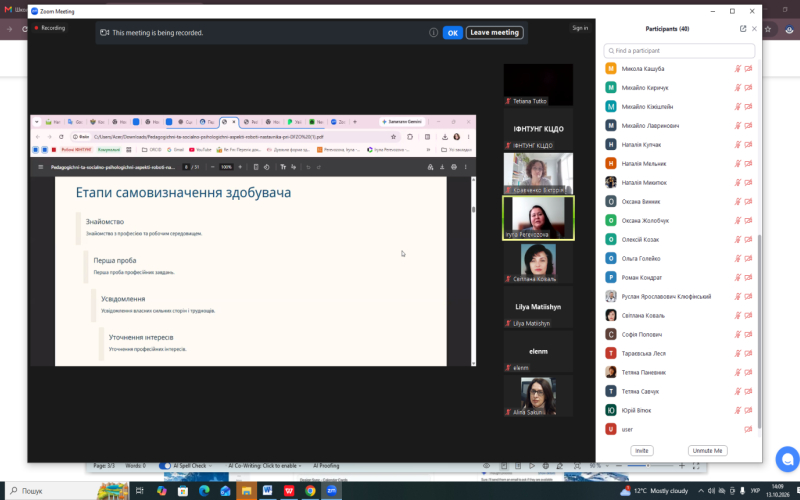Viewport: 800px width, 500px height.
Task: Select Світлана Коваль's video tile
Action: [538, 263]
